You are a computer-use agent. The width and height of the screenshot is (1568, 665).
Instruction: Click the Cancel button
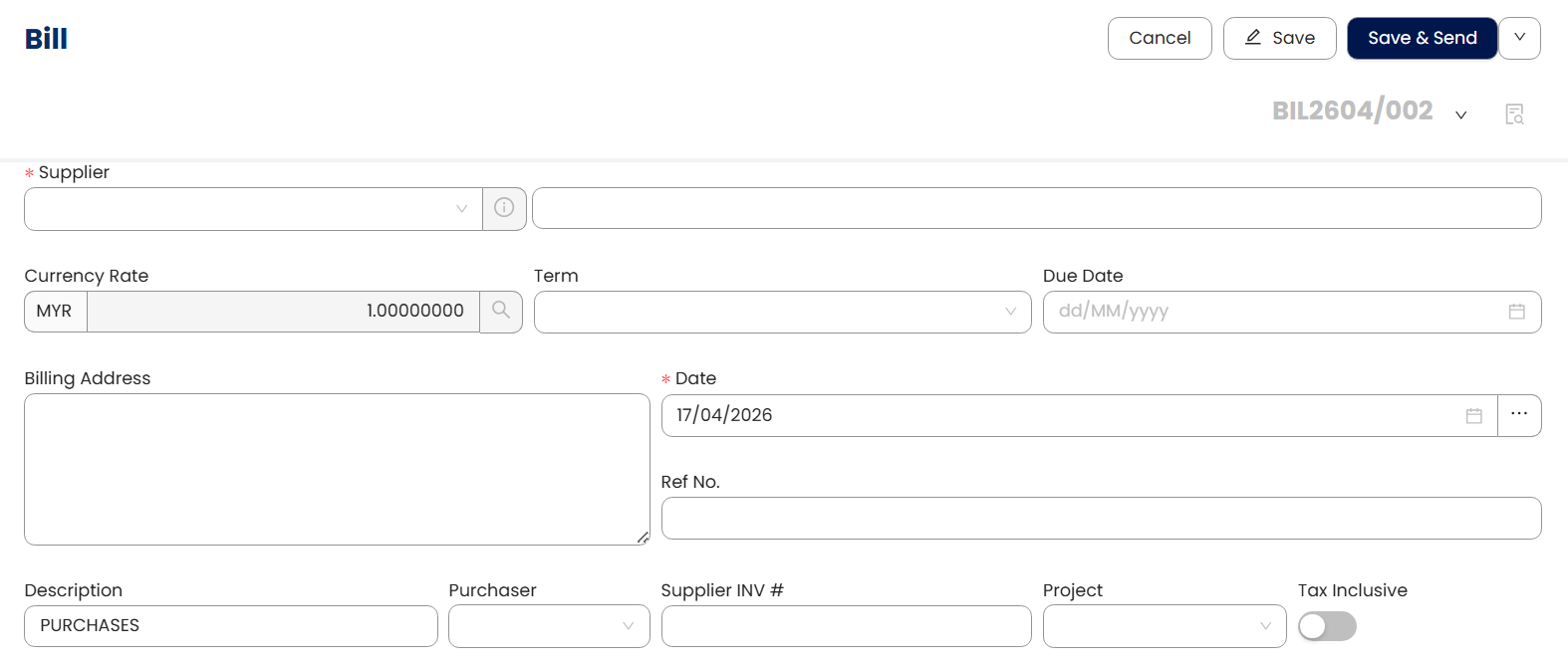click(x=1159, y=38)
